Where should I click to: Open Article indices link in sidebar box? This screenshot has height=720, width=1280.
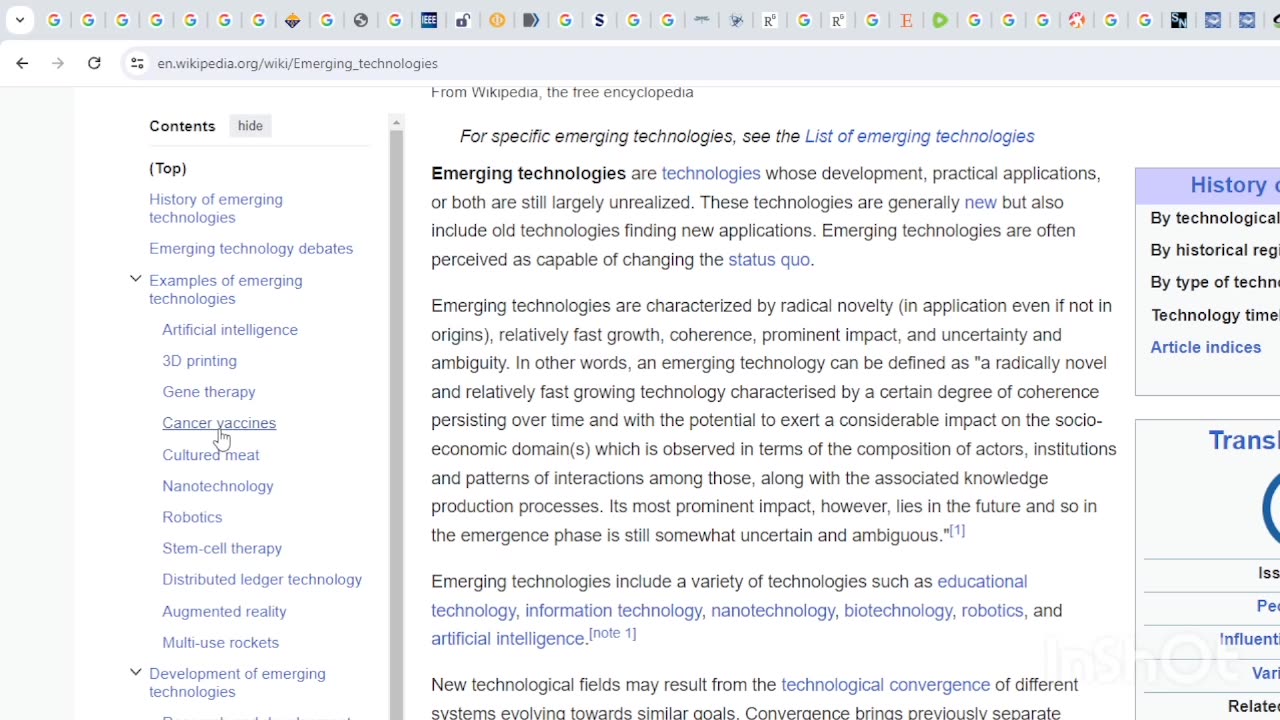coord(1206,347)
